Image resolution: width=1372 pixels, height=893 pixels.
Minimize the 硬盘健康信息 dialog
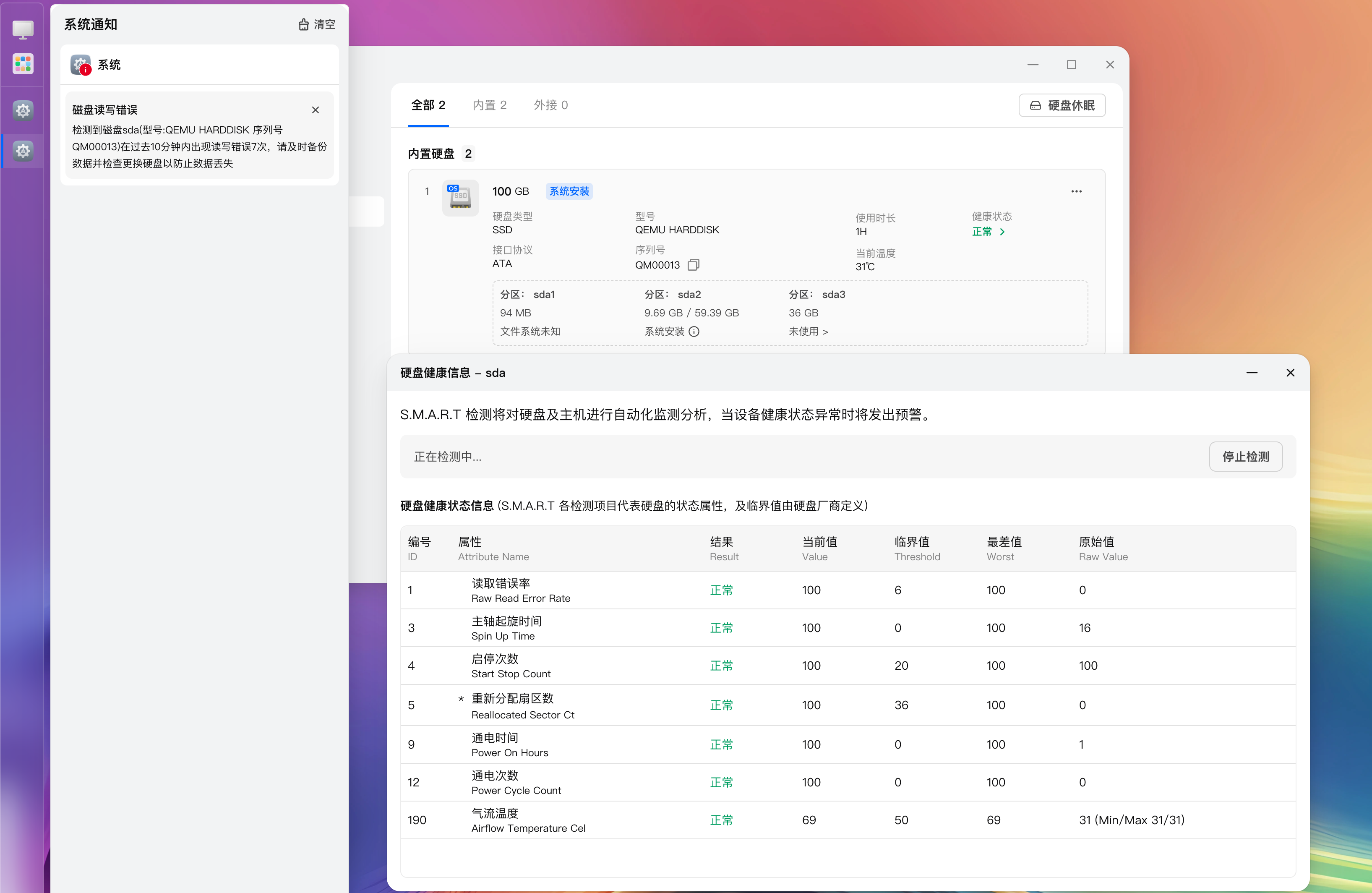(x=1252, y=373)
